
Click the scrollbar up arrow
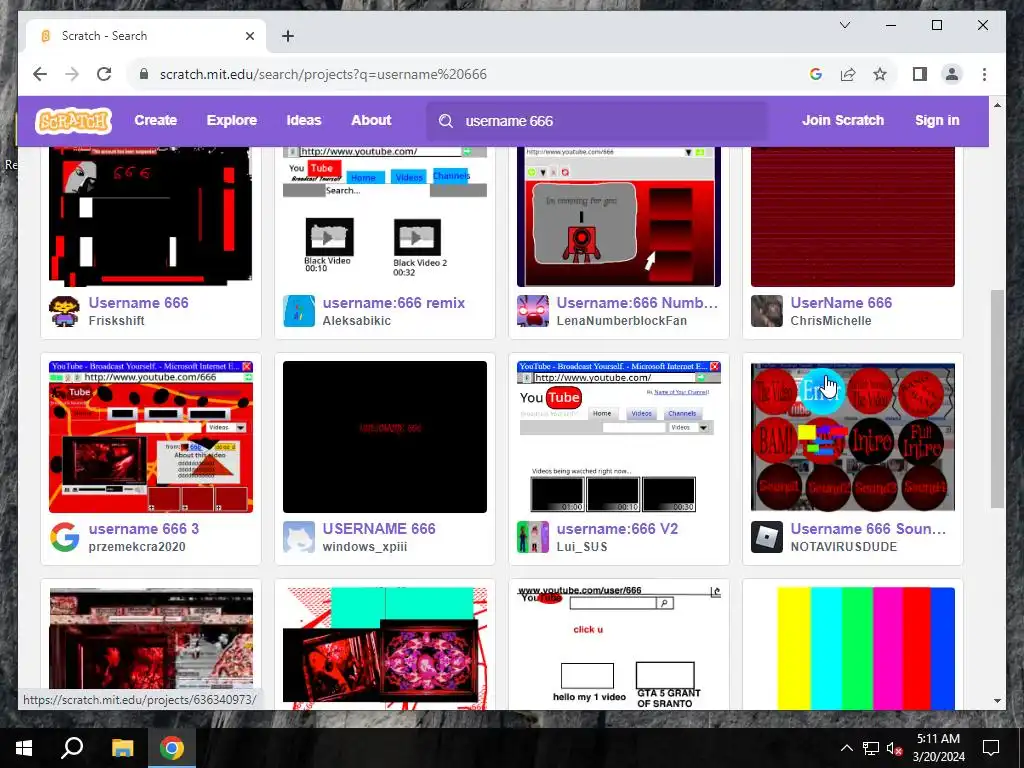tap(997, 104)
